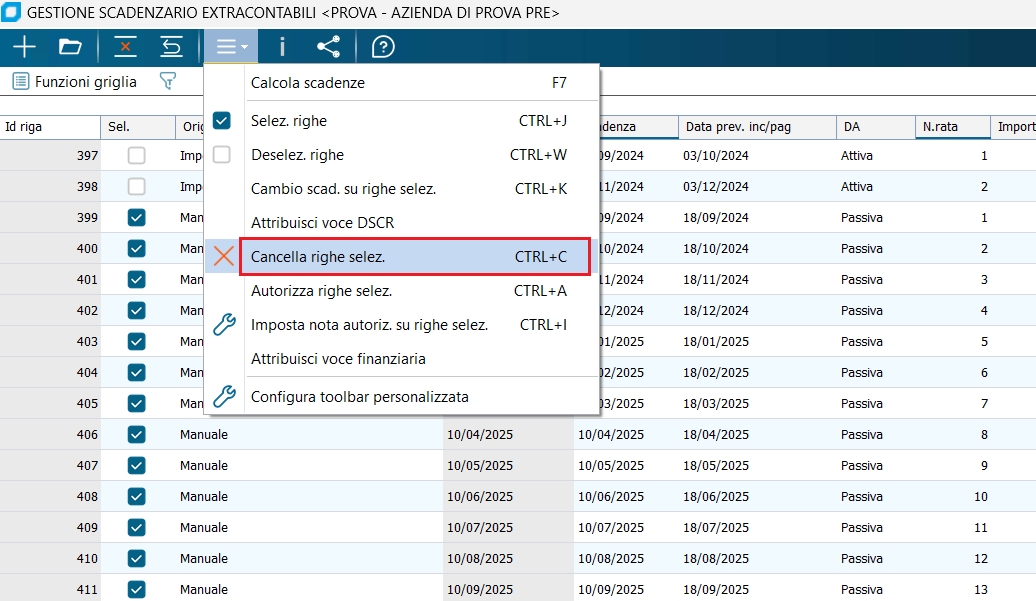
Task: Toggle checkbox for row 397
Action: pyautogui.click(x=137, y=156)
